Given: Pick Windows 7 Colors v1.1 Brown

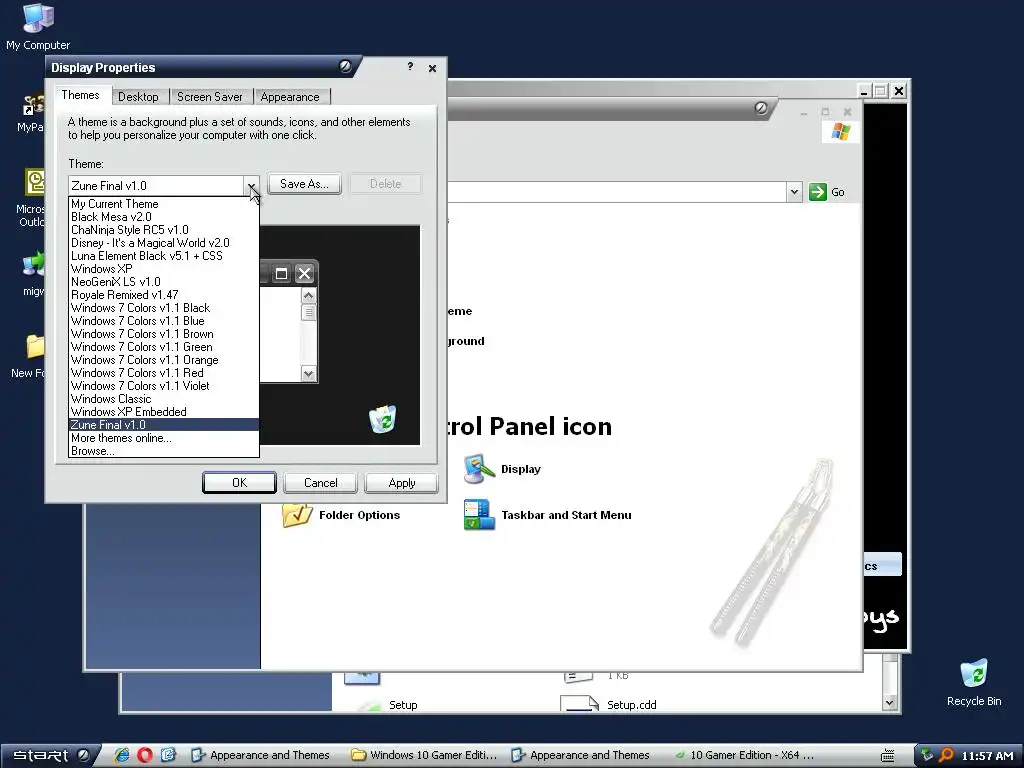Looking at the screenshot, I should [x=164, y=334].
